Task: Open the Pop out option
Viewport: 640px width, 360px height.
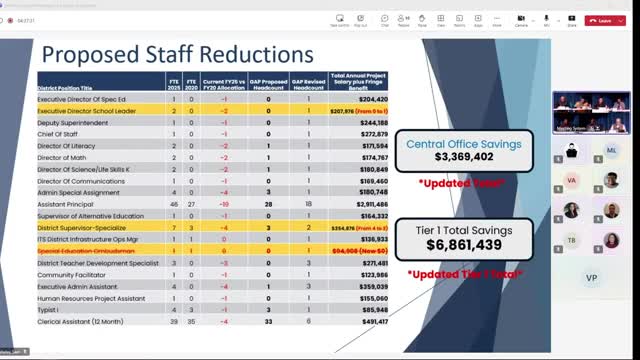Action: 360,20
